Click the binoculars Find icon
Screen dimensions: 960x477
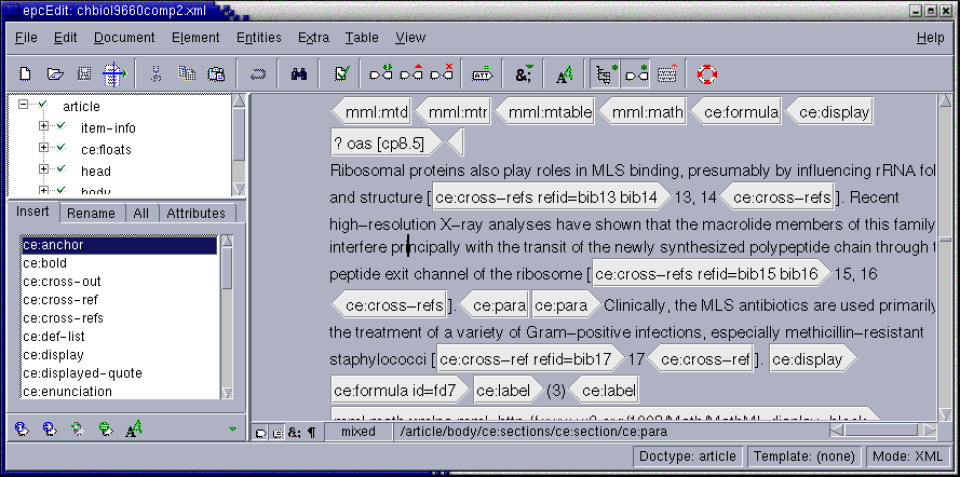[x=298, y=74]
